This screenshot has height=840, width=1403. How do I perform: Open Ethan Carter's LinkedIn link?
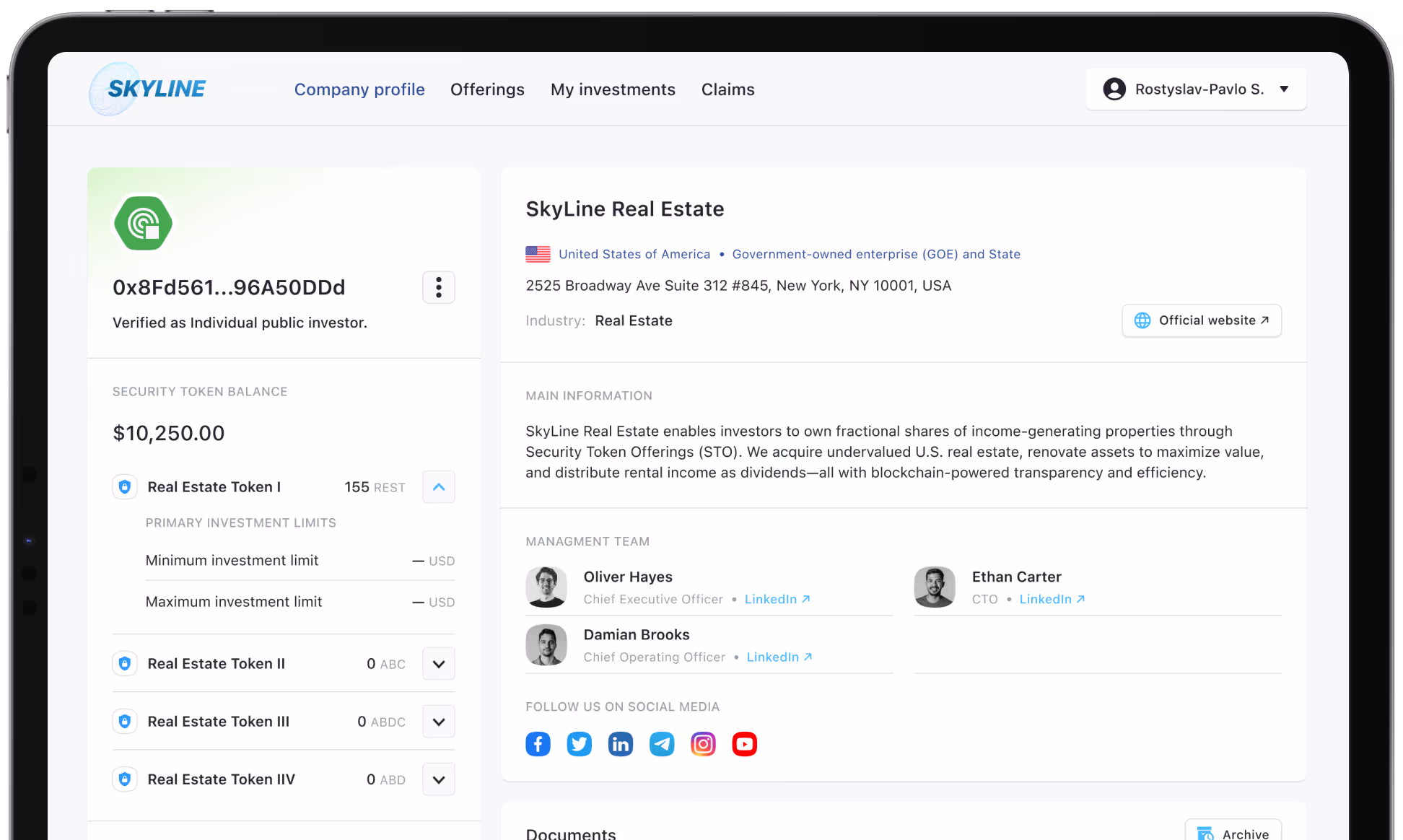tap(1052, 599)
